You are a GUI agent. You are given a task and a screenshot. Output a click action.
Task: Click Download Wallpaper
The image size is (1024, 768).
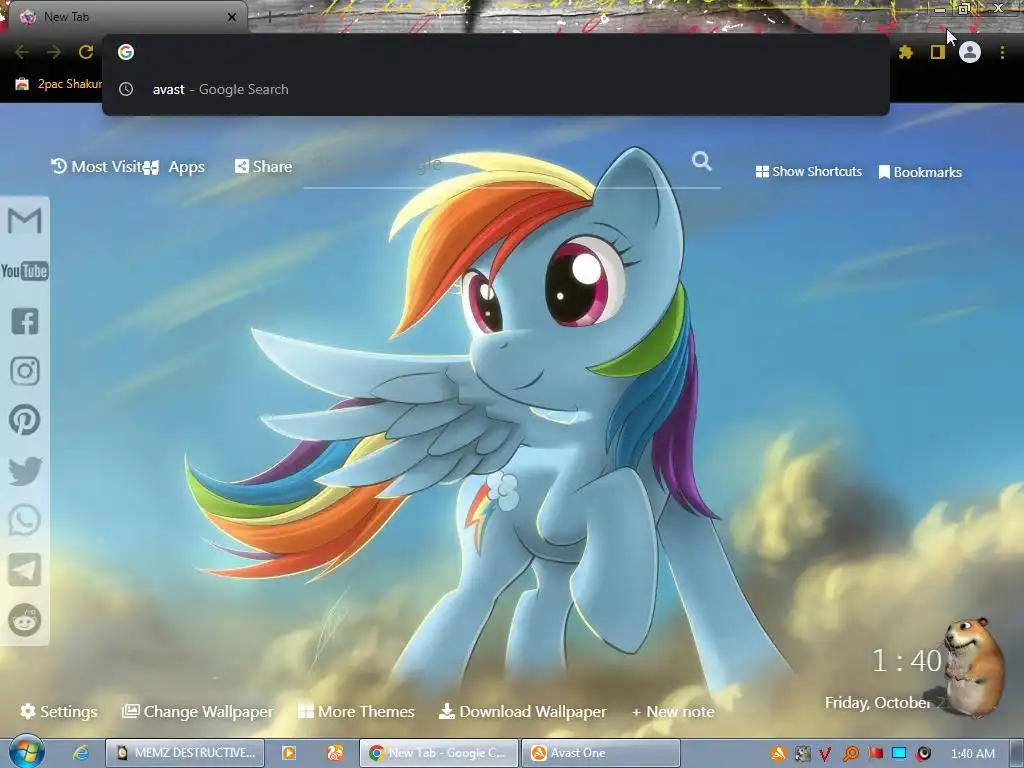tap(522, 712)
